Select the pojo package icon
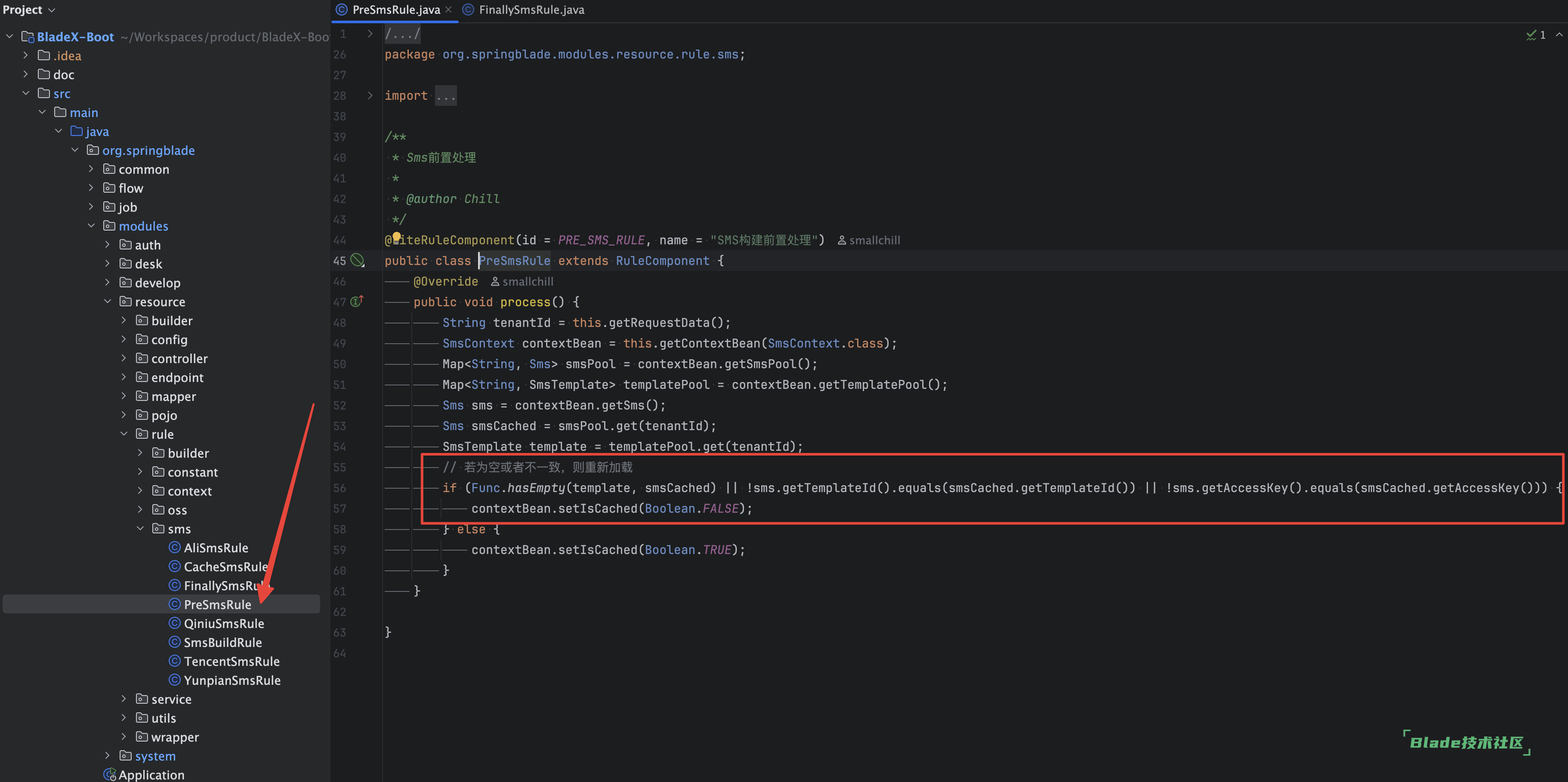This screenshot has height=782, width=1568. click(x=142, y=414)
